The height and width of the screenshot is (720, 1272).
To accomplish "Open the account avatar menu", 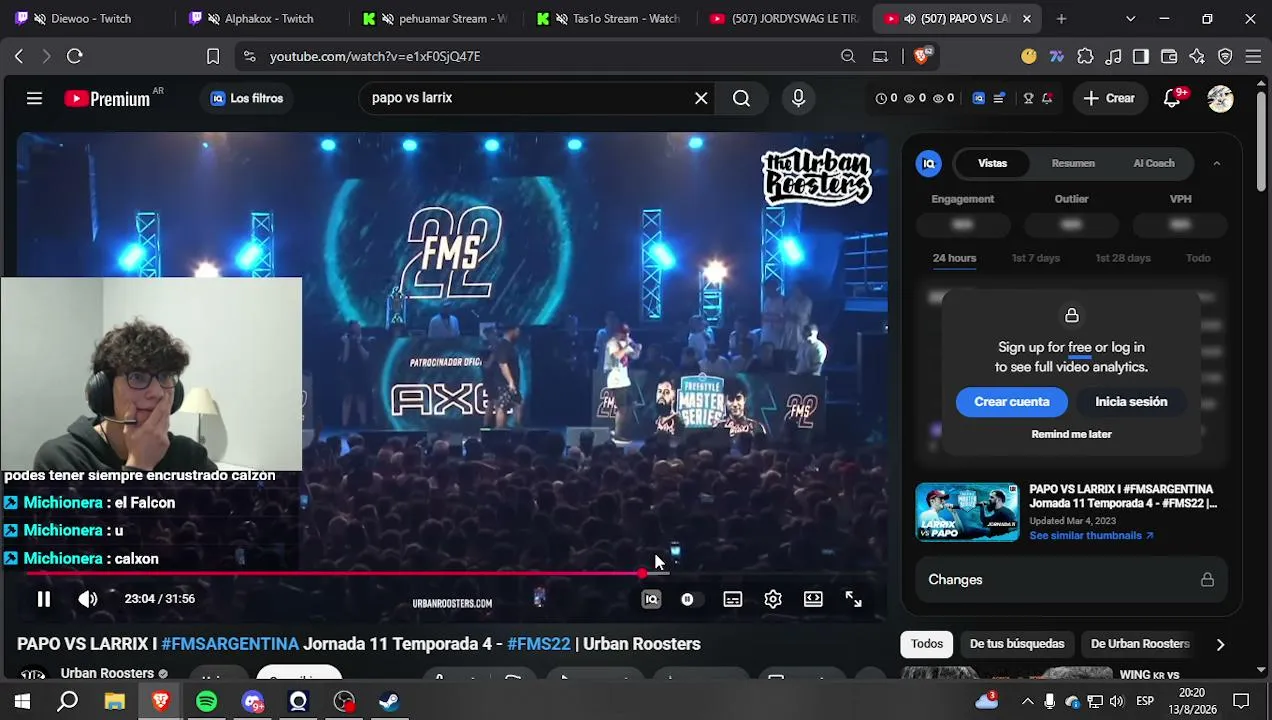I will [x=1220, y=98].
